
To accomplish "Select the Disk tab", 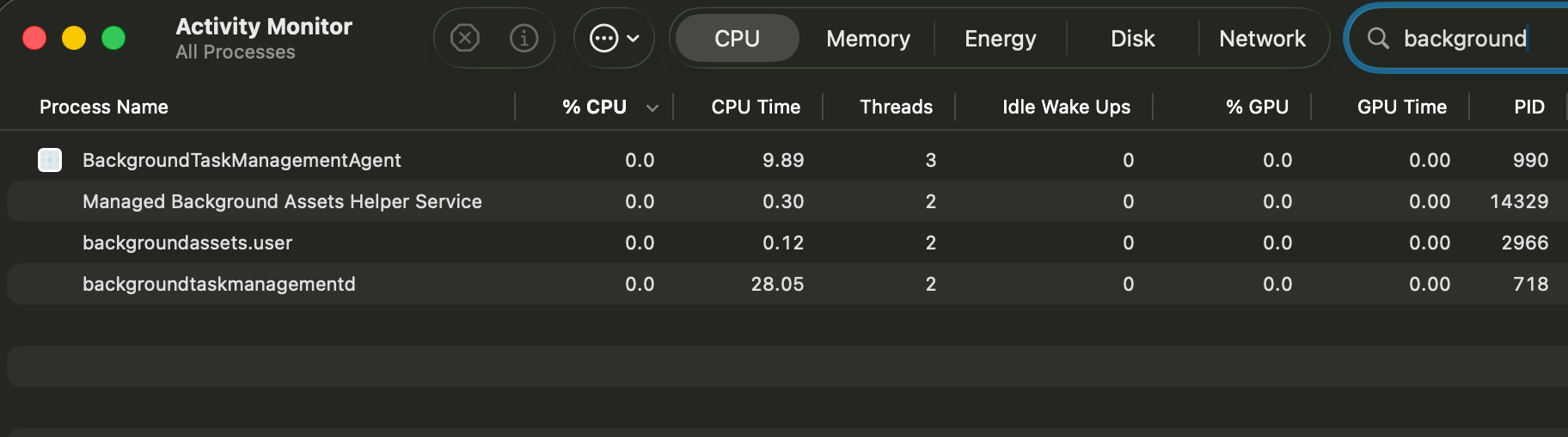I will coord(1132,39).
